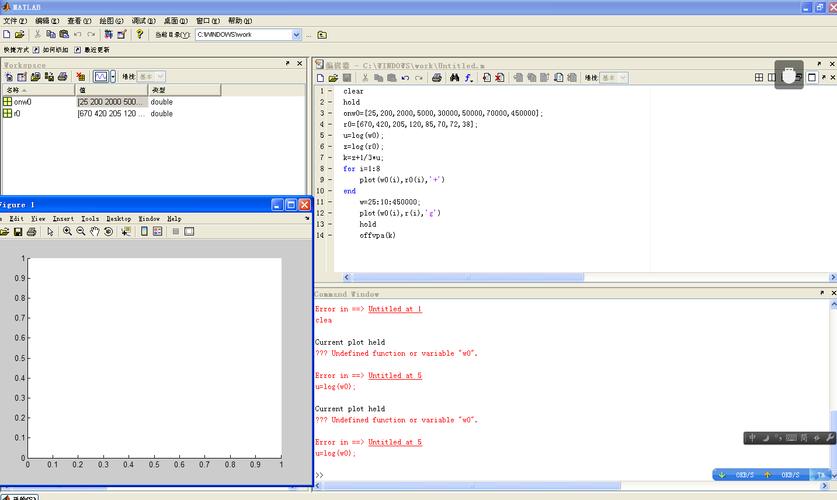837x500 pixels.
Task: Close the Command Window panel
Action: (833, 292)
